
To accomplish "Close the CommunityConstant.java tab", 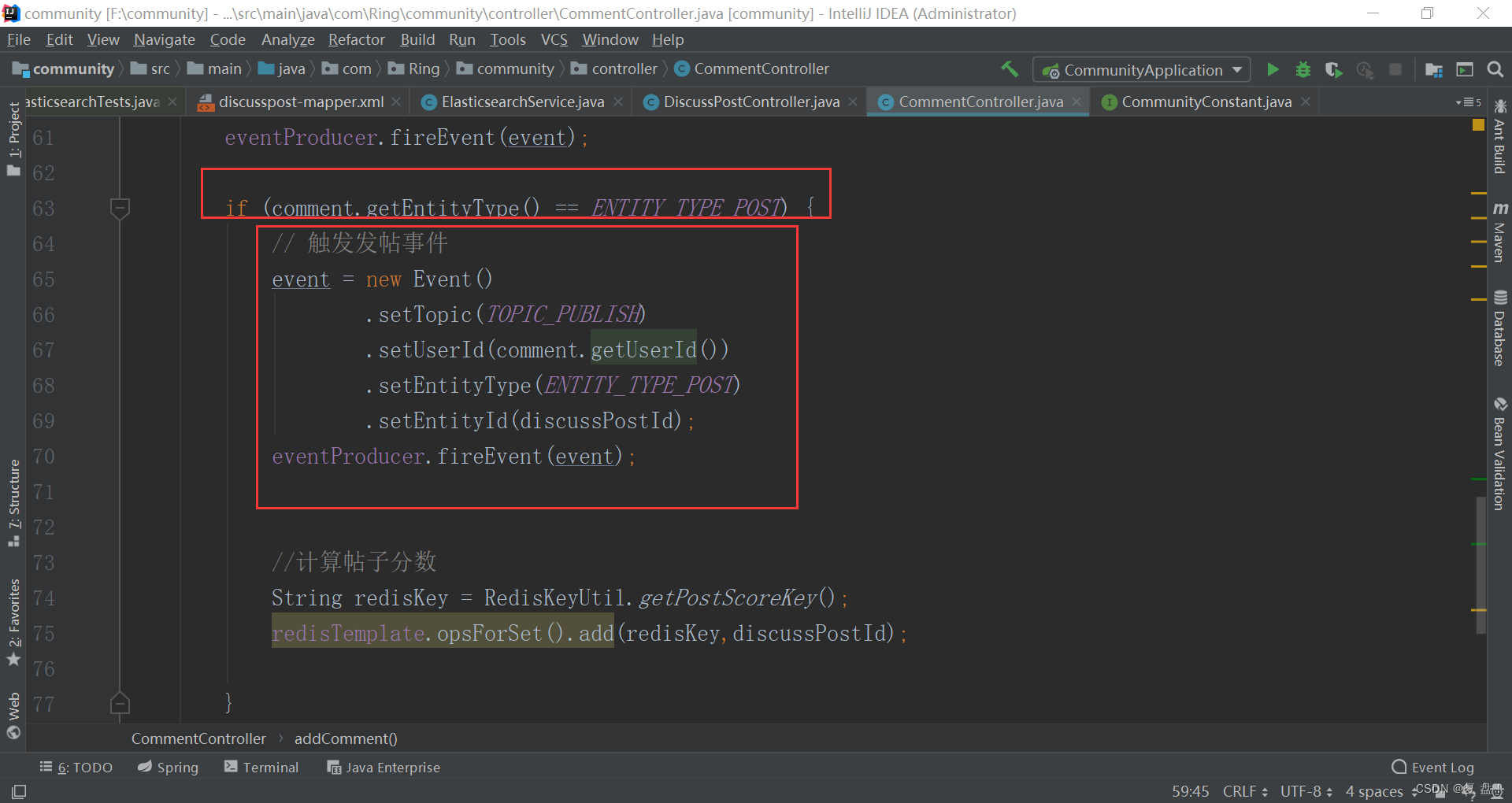I will [1306, 102].
